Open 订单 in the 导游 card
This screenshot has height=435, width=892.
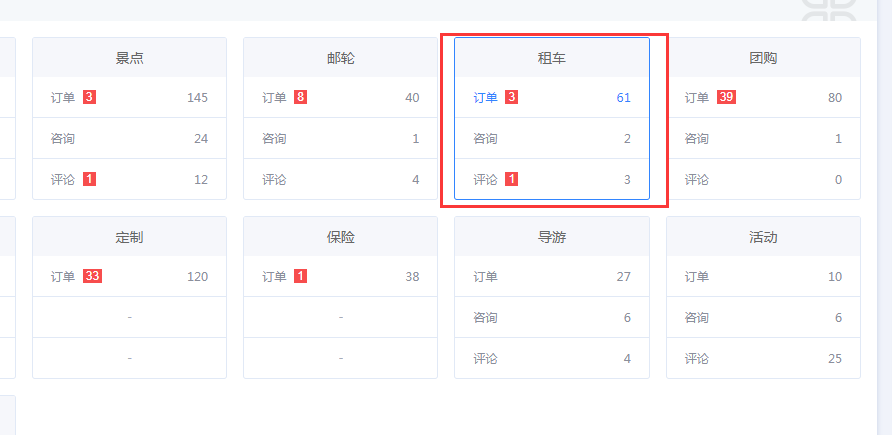pyautogui.click(x=485, y=277)
